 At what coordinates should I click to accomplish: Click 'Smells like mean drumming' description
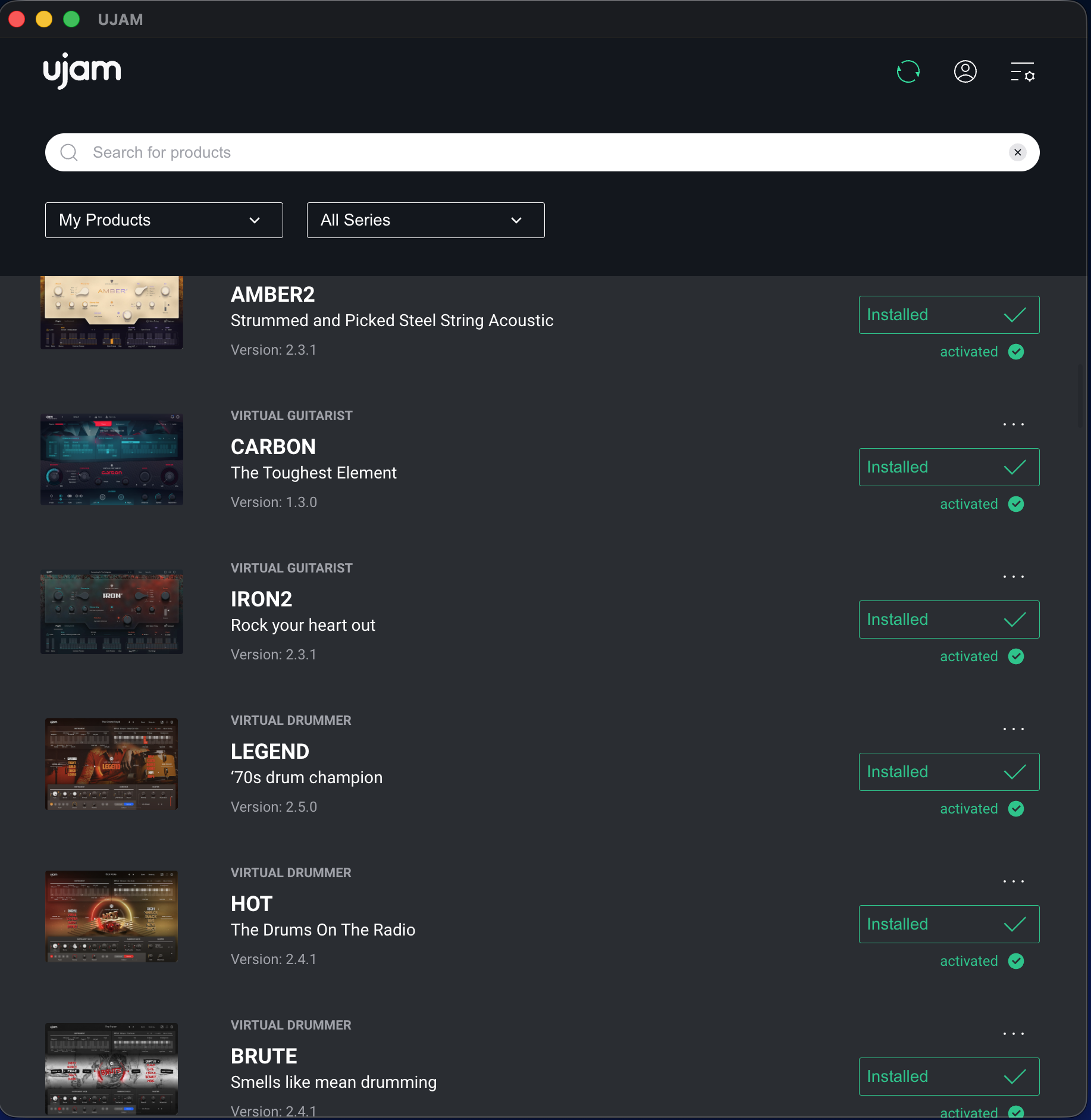pos(334,1082)
